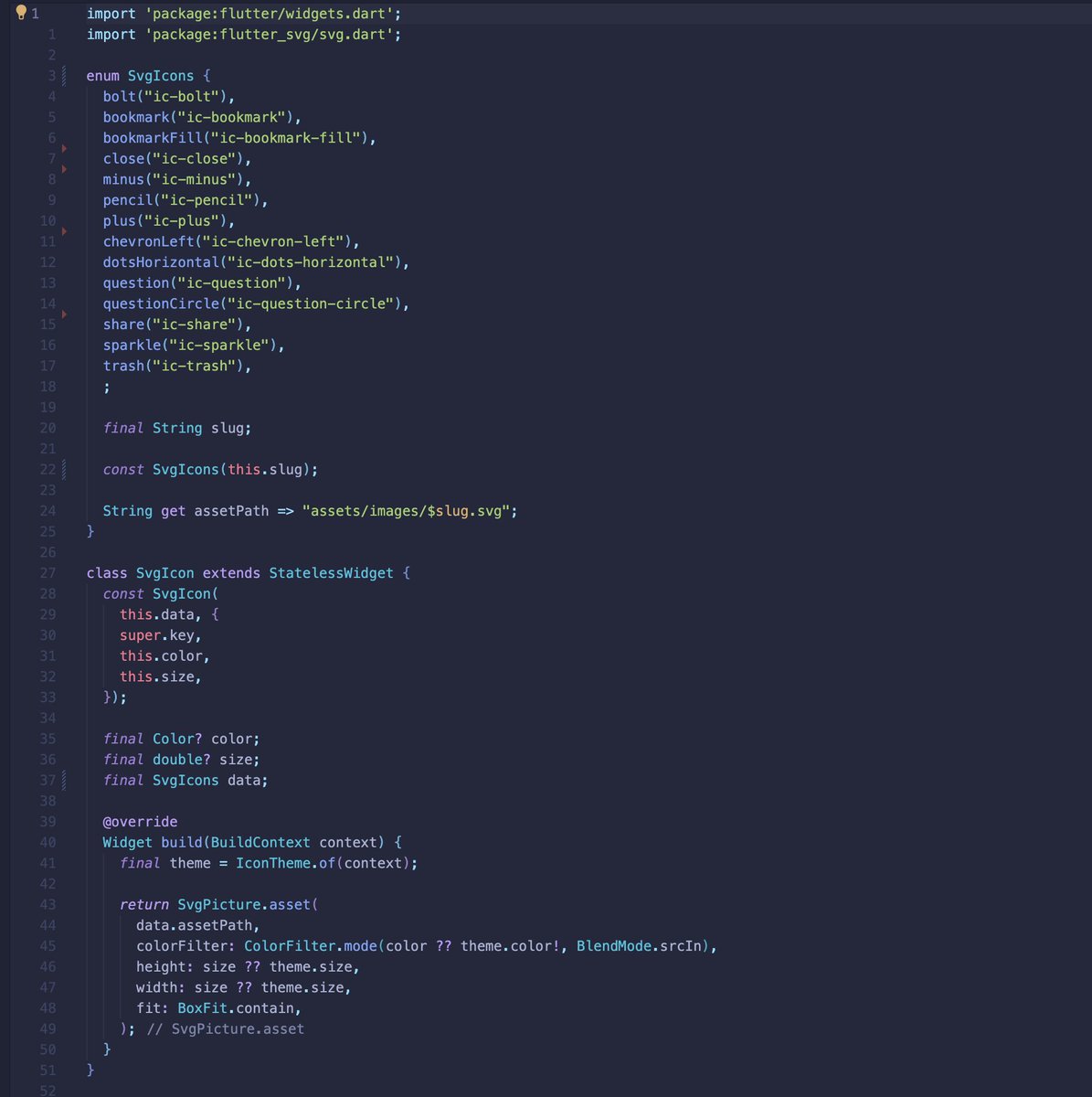Click the flutter_svg import path string
The image size is (1092, 1097).
[271, 34]
